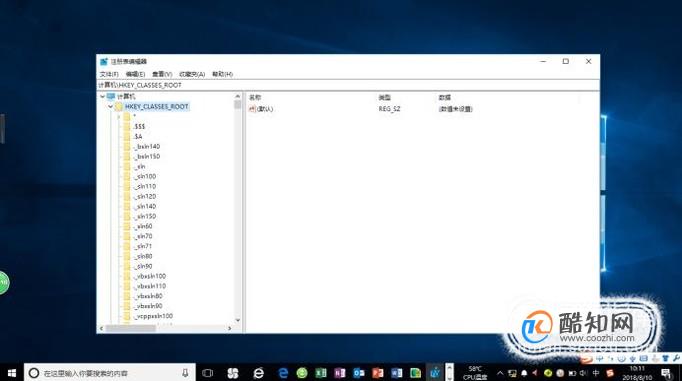The image size is (682, 381).
Task: Click the tree vertical scrollbar down arrow
Action: (237, 321)
